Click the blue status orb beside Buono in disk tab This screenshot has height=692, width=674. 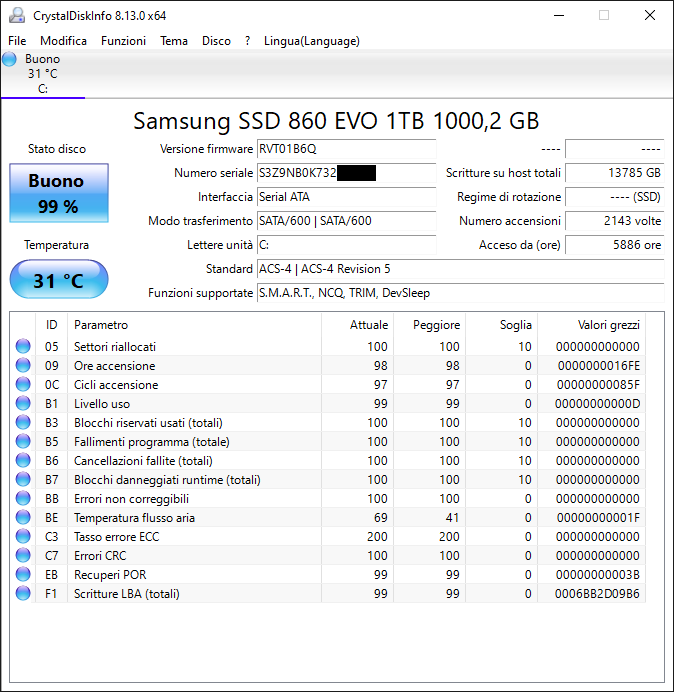pyautogui.click(x=9, y=59)
